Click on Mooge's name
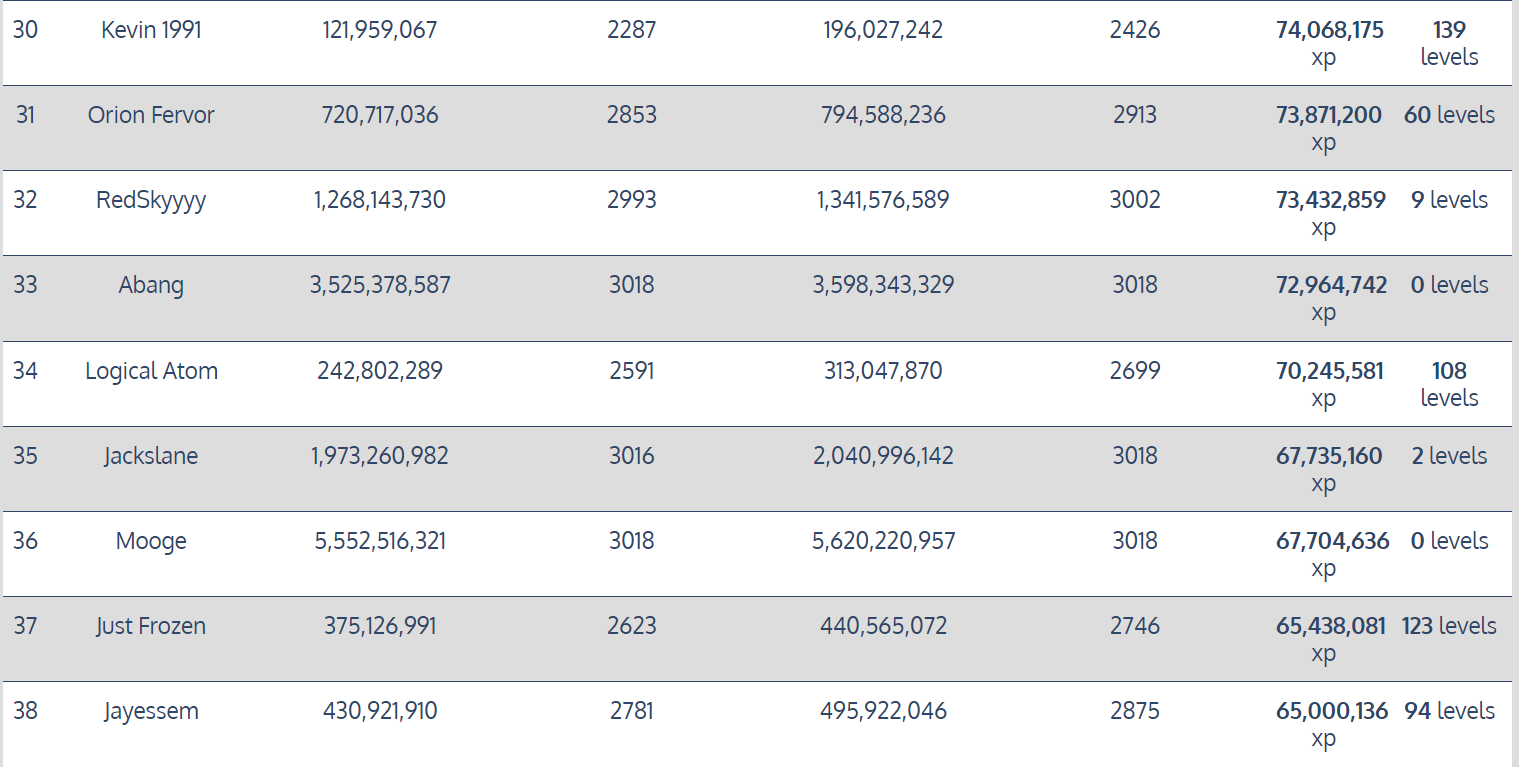Screen dimensions: 1519x767 coord(151,541)
